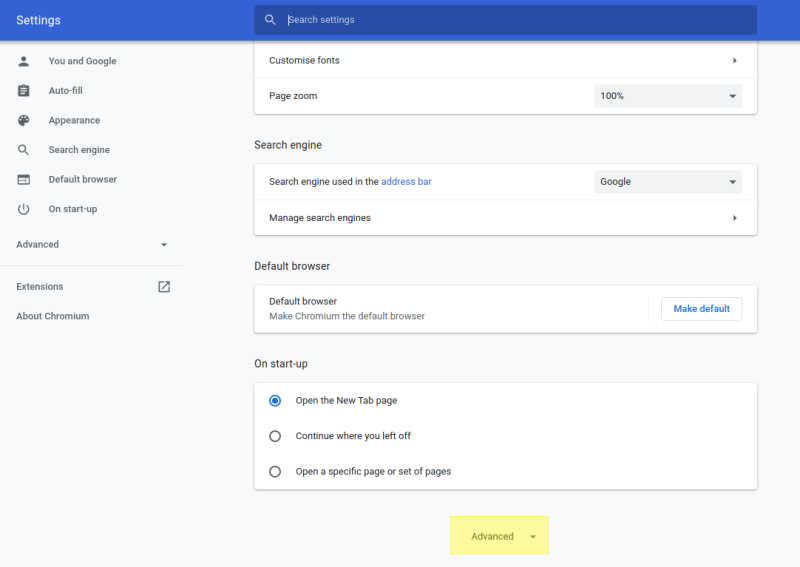
Task: Click the Make Chromium the default browser text
Action: tap(347, 316)
